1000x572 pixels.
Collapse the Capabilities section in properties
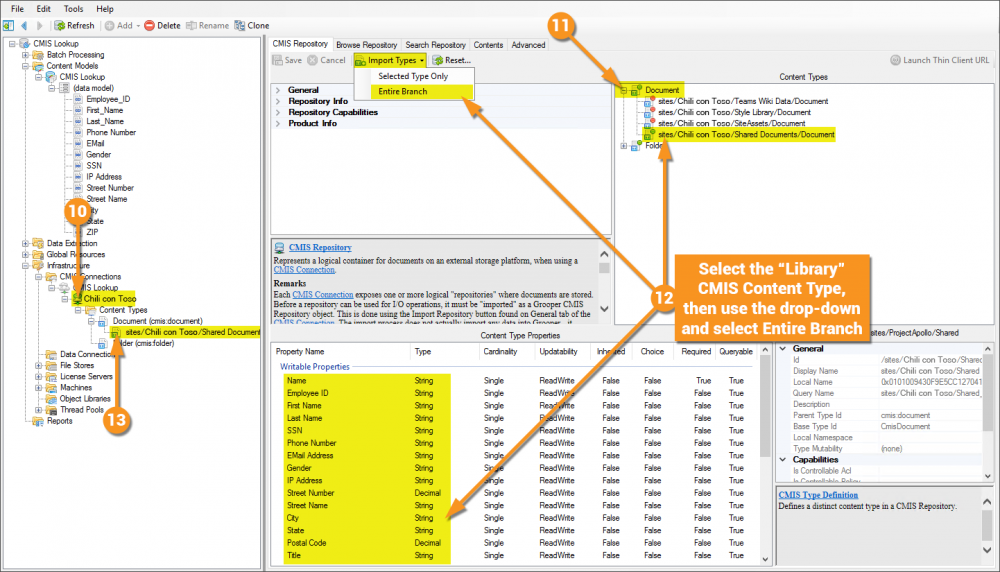point(783,460)
